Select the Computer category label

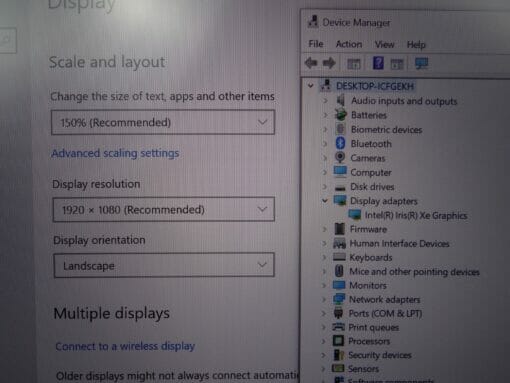click(371, 172)
